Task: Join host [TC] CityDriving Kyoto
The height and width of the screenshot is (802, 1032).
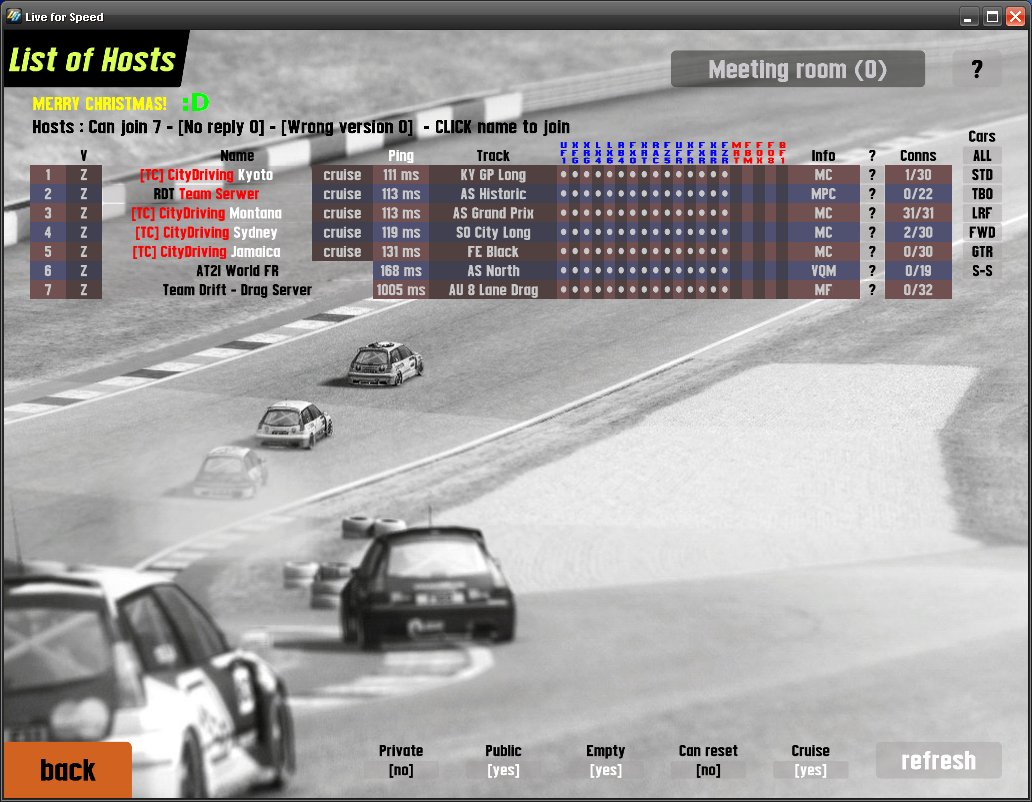Action: pos(207,175)
